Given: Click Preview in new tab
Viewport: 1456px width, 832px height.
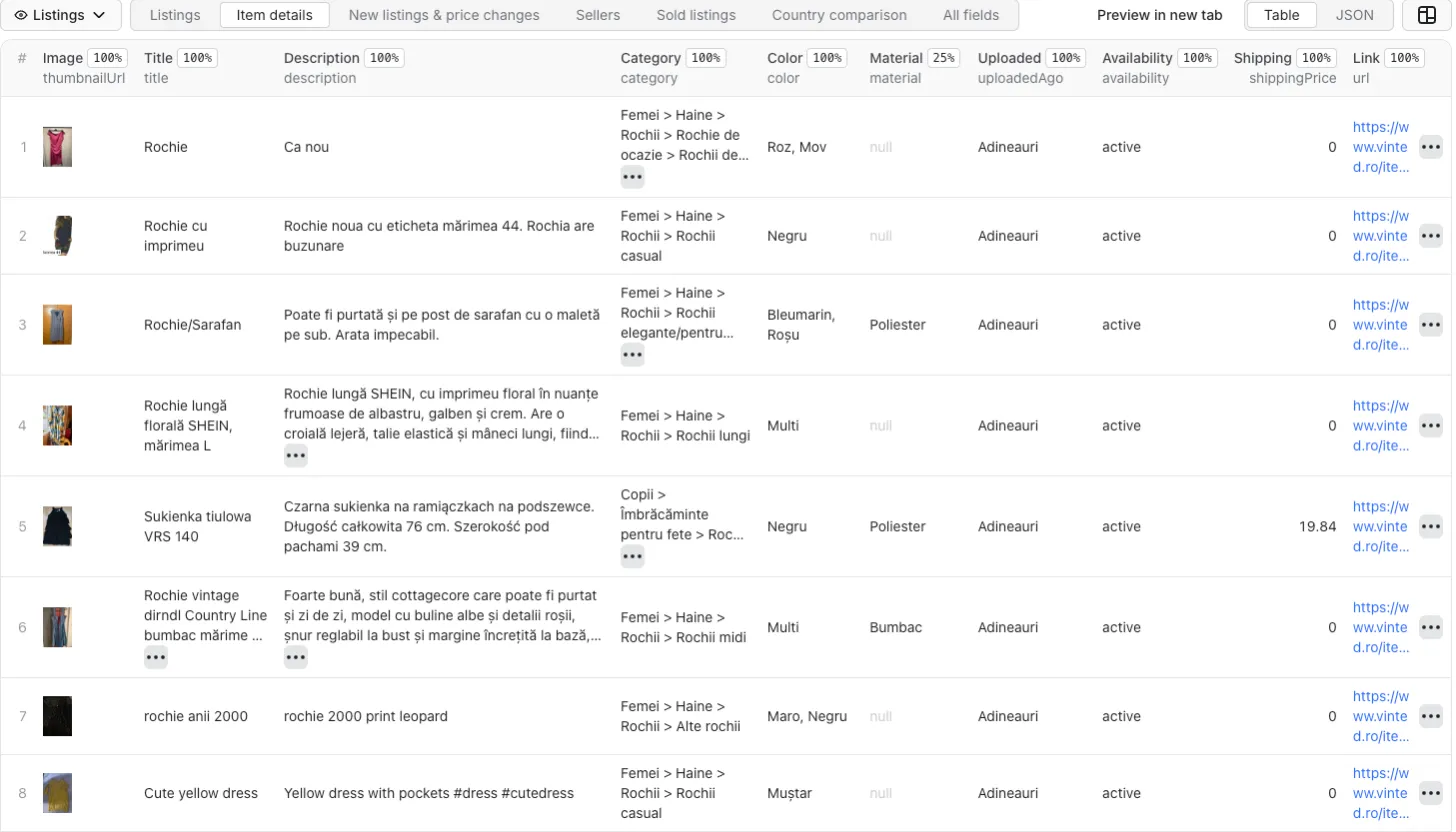Looking at the screenshot, I should coord(1159,15).
